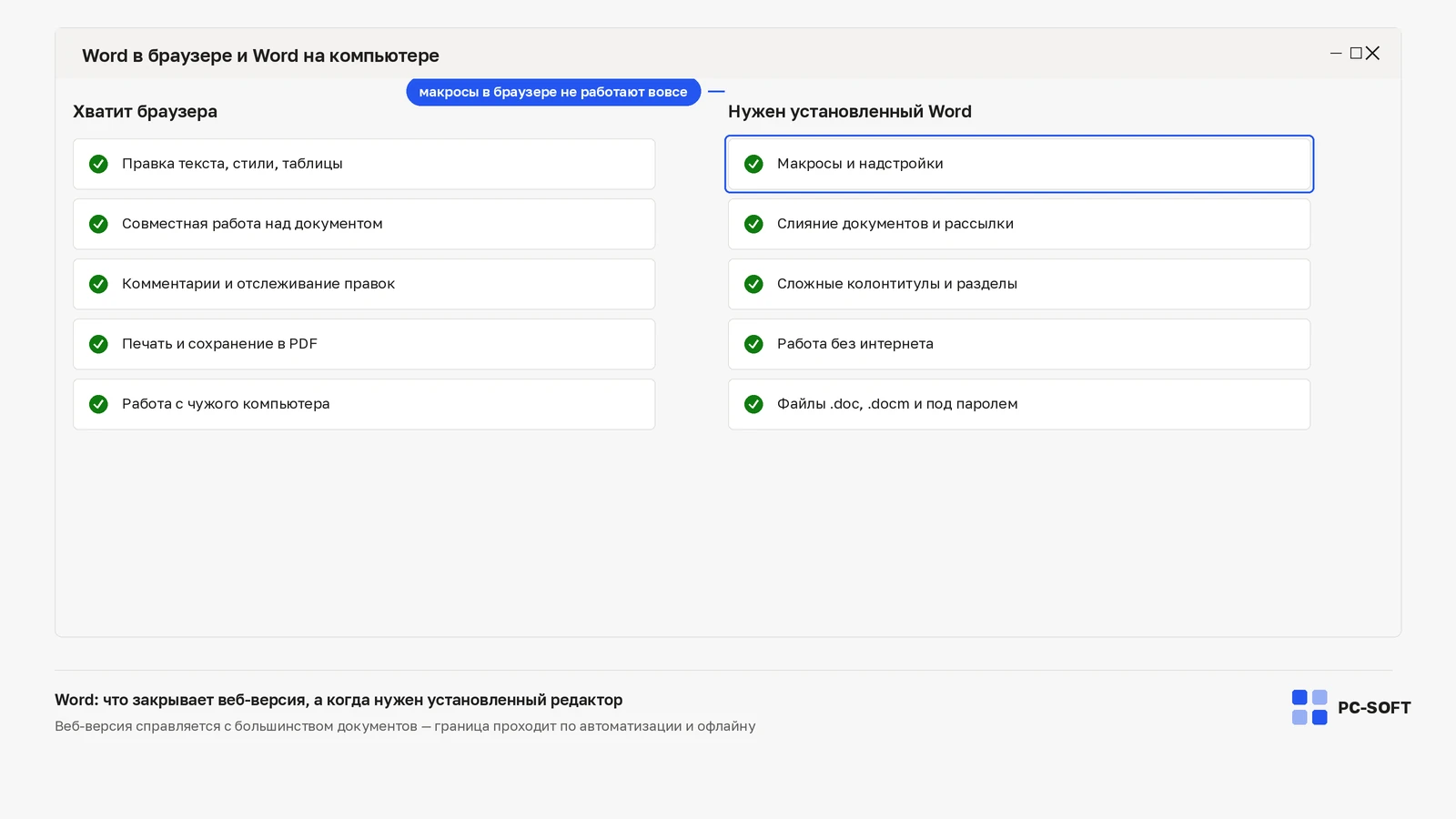
Task: Click the Нужен установленный Word column heading
Action: coord(850,112)
